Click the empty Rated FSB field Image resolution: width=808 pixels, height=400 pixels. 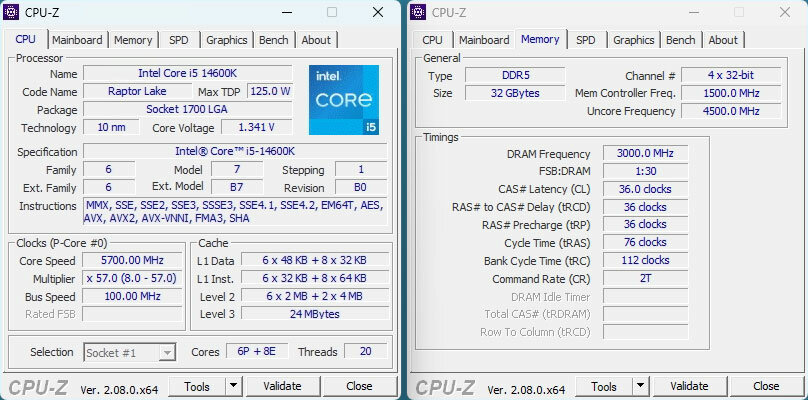tap(132, 314)
